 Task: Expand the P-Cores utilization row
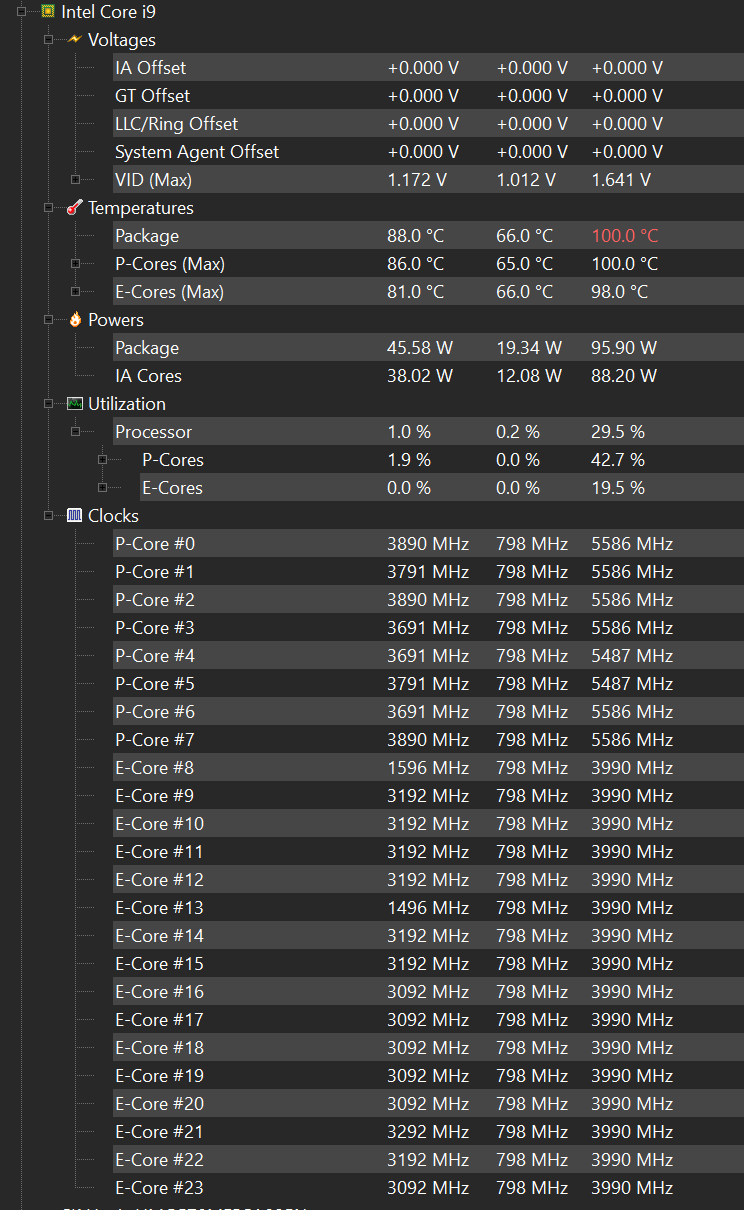click(102, 460)
